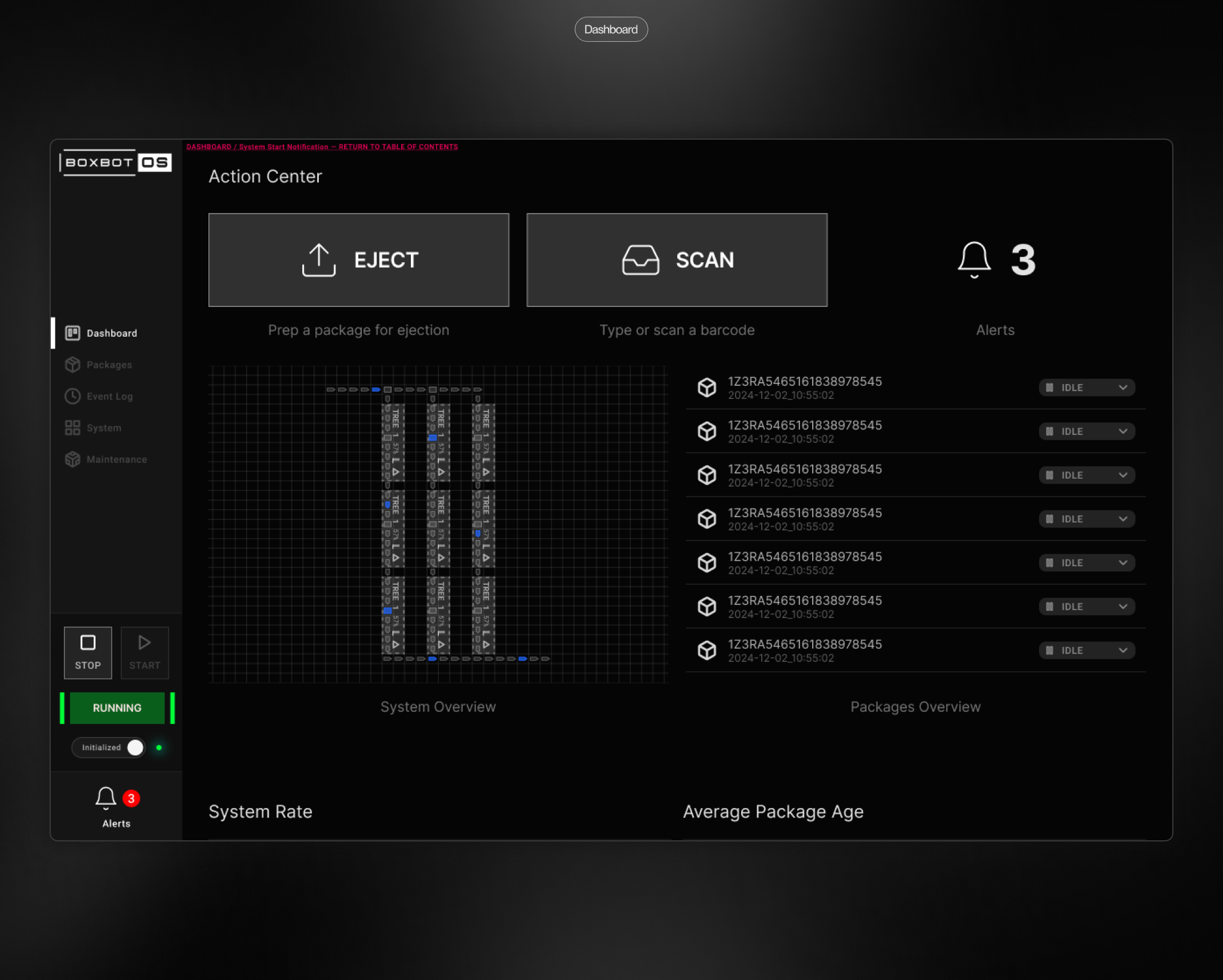The width and height of the screenshot is (1223, 980).
Task: Expand the first package's IDLE dropdown
Action: point(1123,388)
